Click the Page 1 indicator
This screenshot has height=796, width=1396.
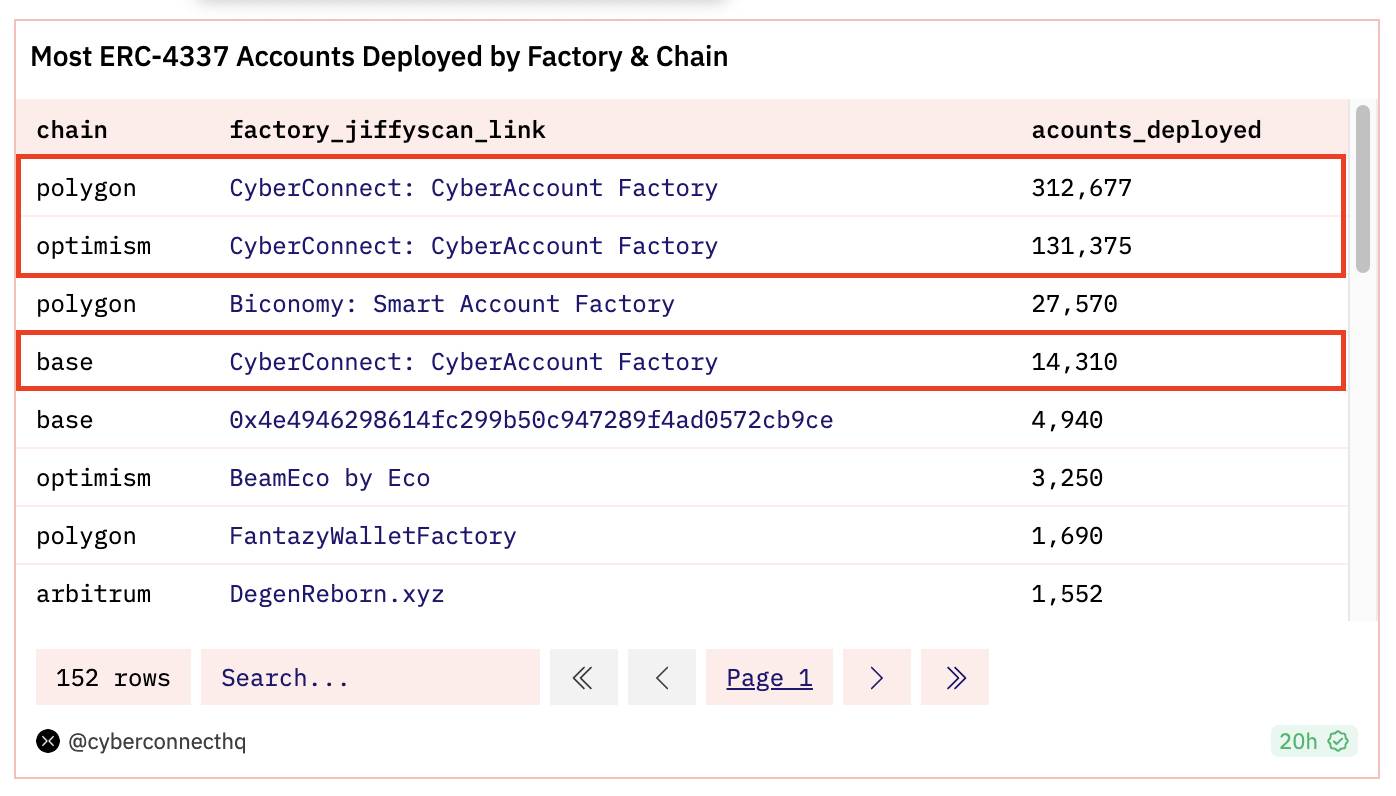pos(769,678)
